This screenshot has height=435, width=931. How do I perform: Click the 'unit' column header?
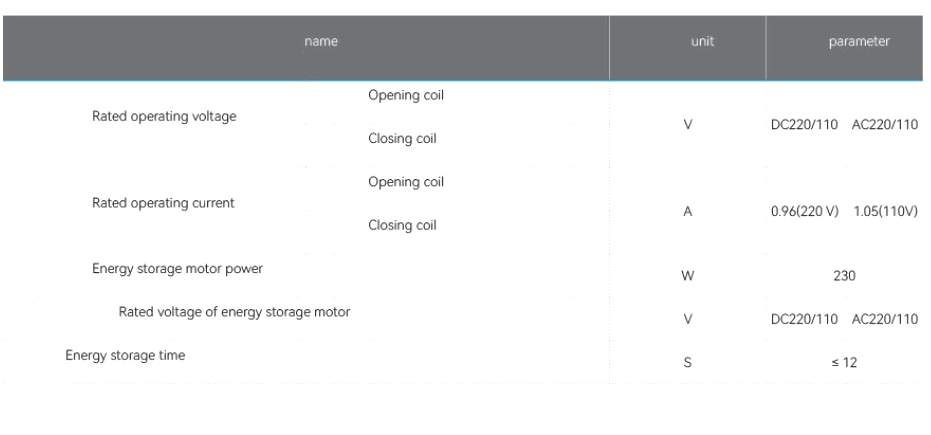[x=702, y=42]
